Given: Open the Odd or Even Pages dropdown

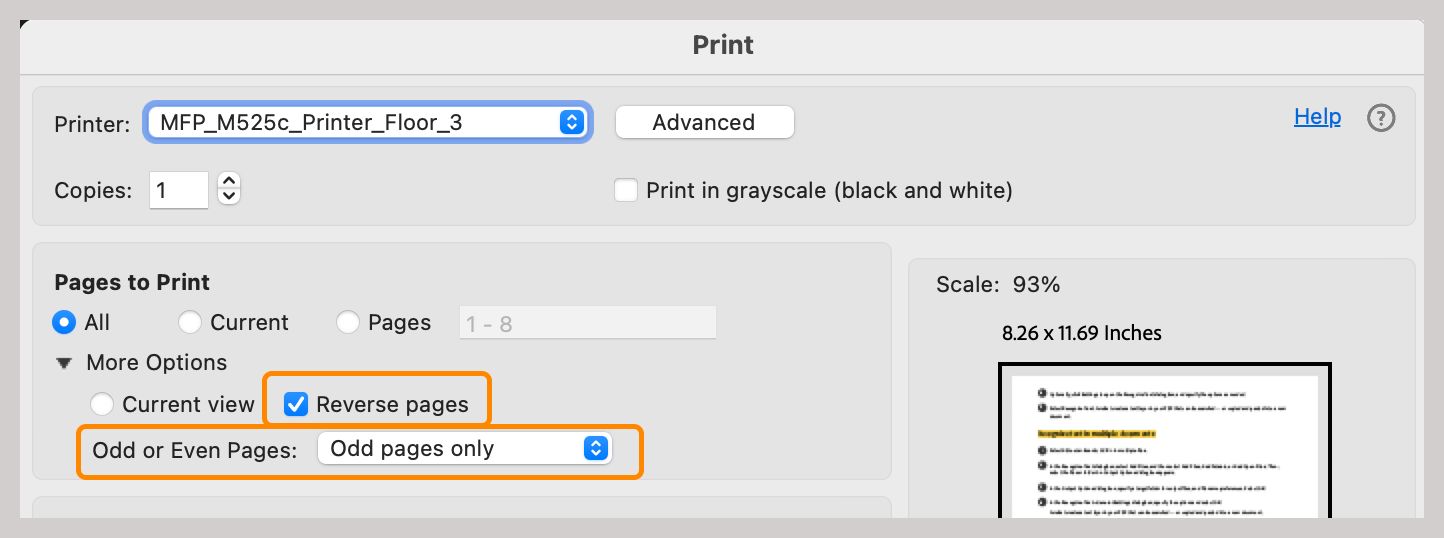Looking at the screenshot, I should tap(463, 448).
